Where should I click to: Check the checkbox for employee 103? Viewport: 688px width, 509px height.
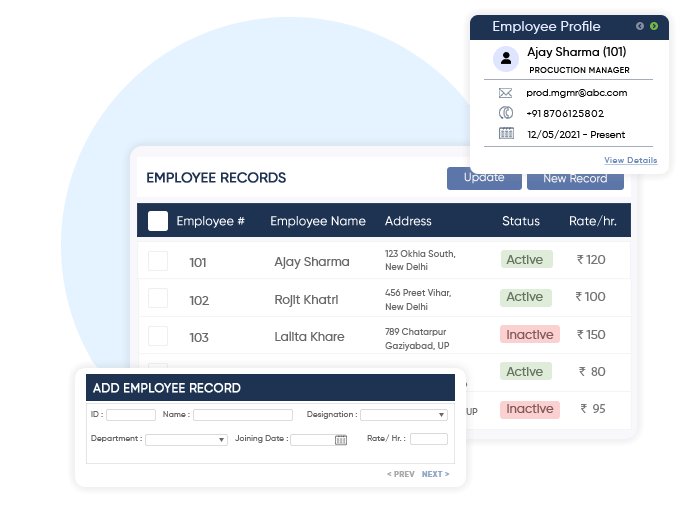(158, 336)
